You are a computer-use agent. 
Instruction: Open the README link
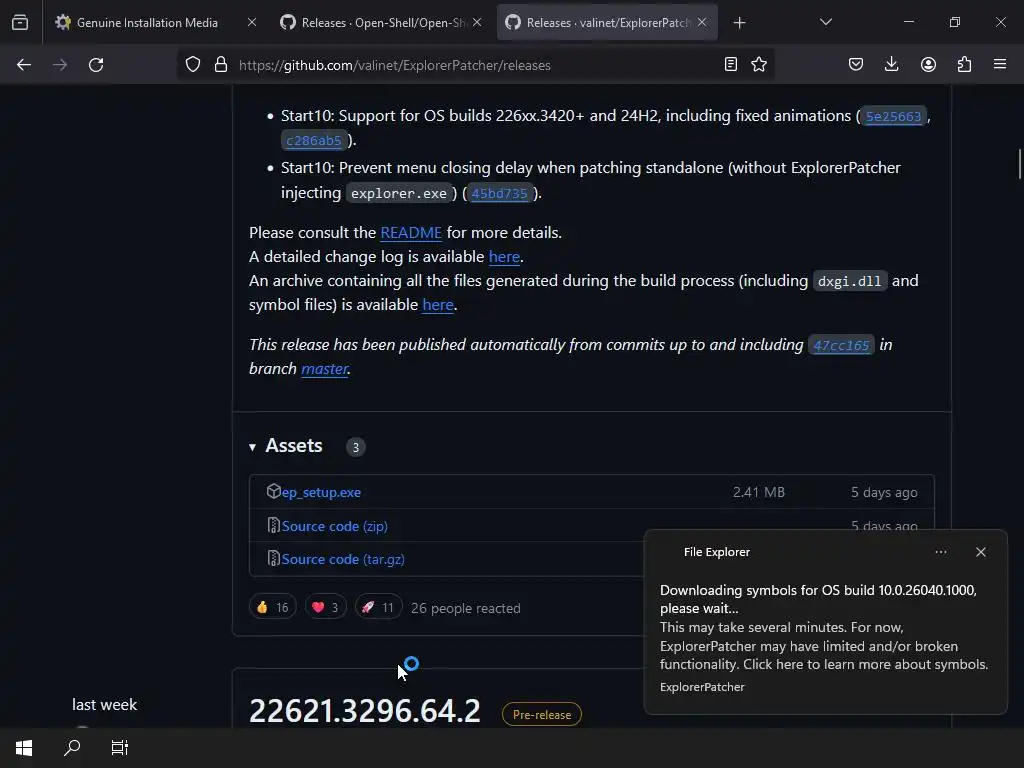pyautogui.click(x=411, y=232)
